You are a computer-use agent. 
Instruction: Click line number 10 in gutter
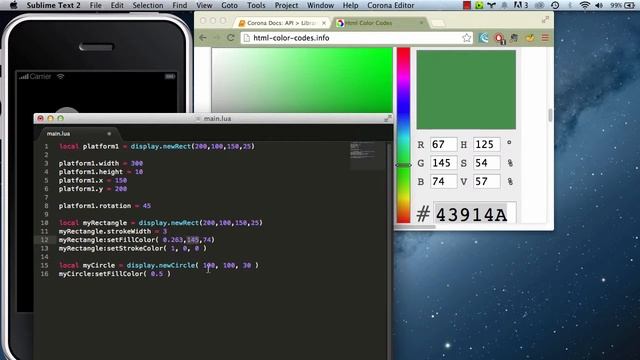[x=44, y=223]
